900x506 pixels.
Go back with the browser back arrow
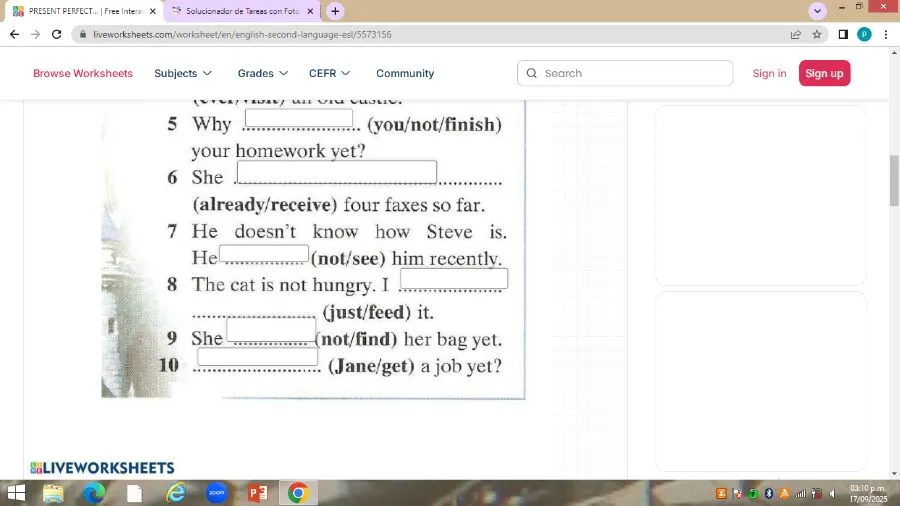(x=14, y=34)
